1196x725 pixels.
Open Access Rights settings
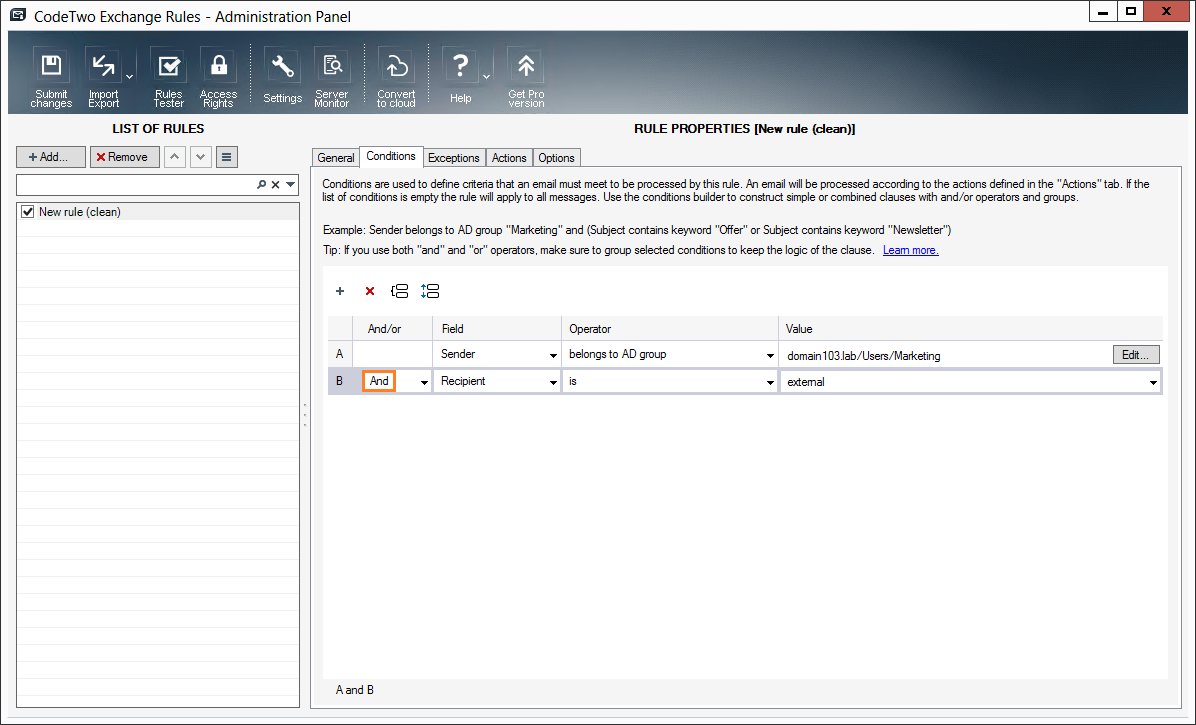pos(218,78)
